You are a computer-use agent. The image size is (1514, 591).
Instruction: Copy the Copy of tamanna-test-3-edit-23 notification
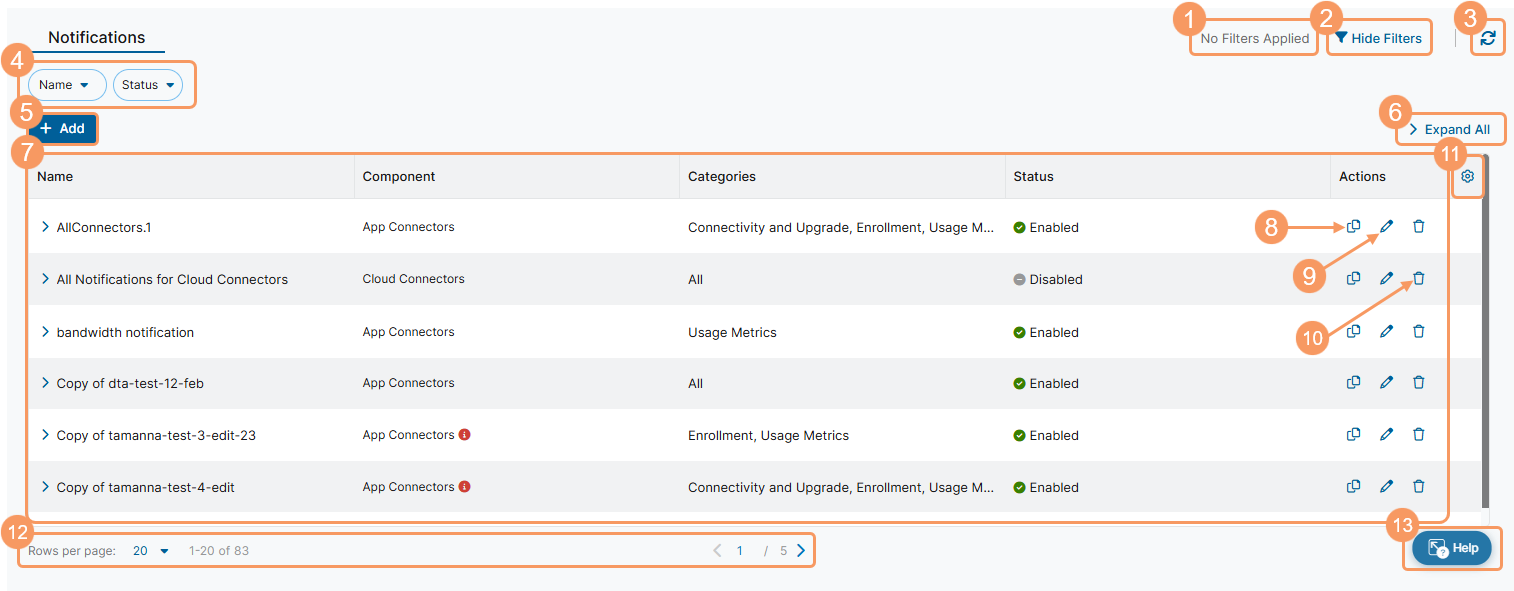click(x=1353, y=435)
